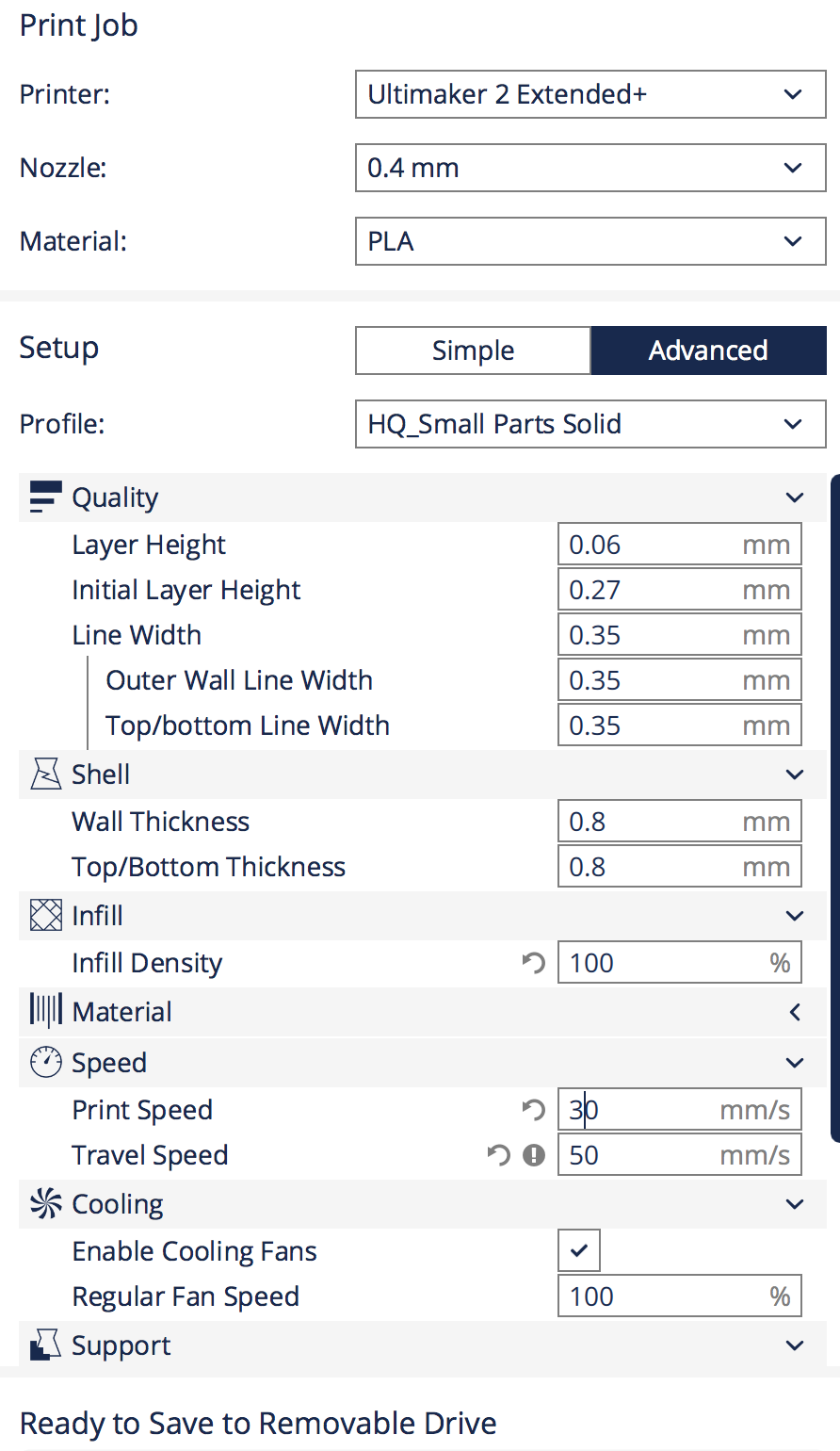Reset Infill Density to profile value
Screen dimensions: 840x1451
pyautogui.click(x=534, y=963)
